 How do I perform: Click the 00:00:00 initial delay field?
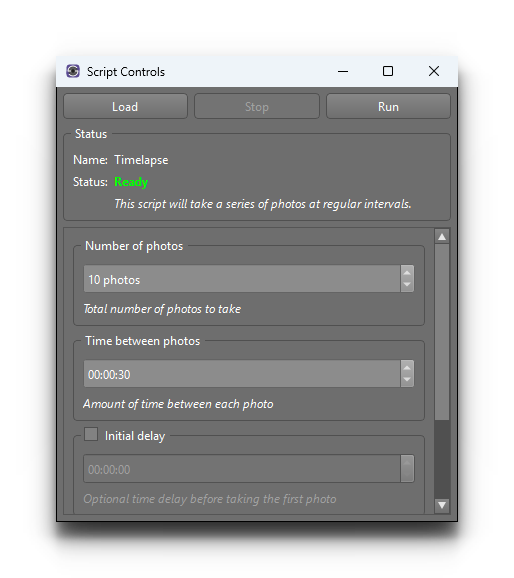(242, 469)
